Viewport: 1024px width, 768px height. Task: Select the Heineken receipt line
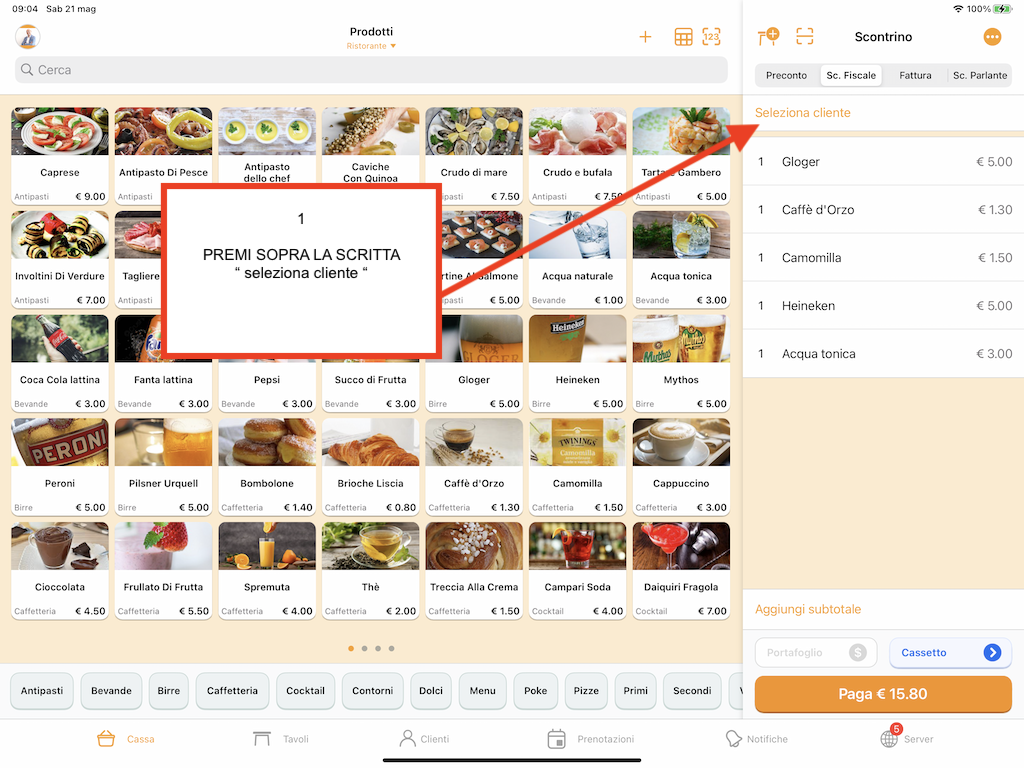884,306
